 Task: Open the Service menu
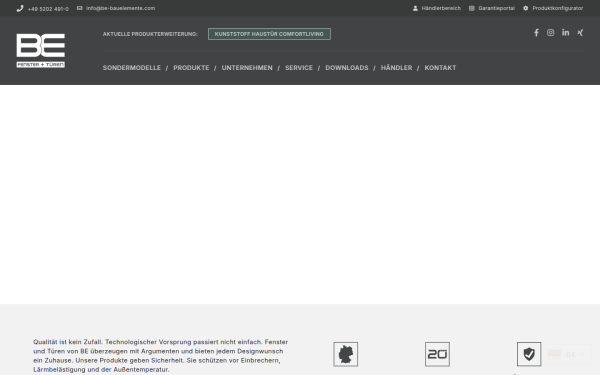[299, 68]
